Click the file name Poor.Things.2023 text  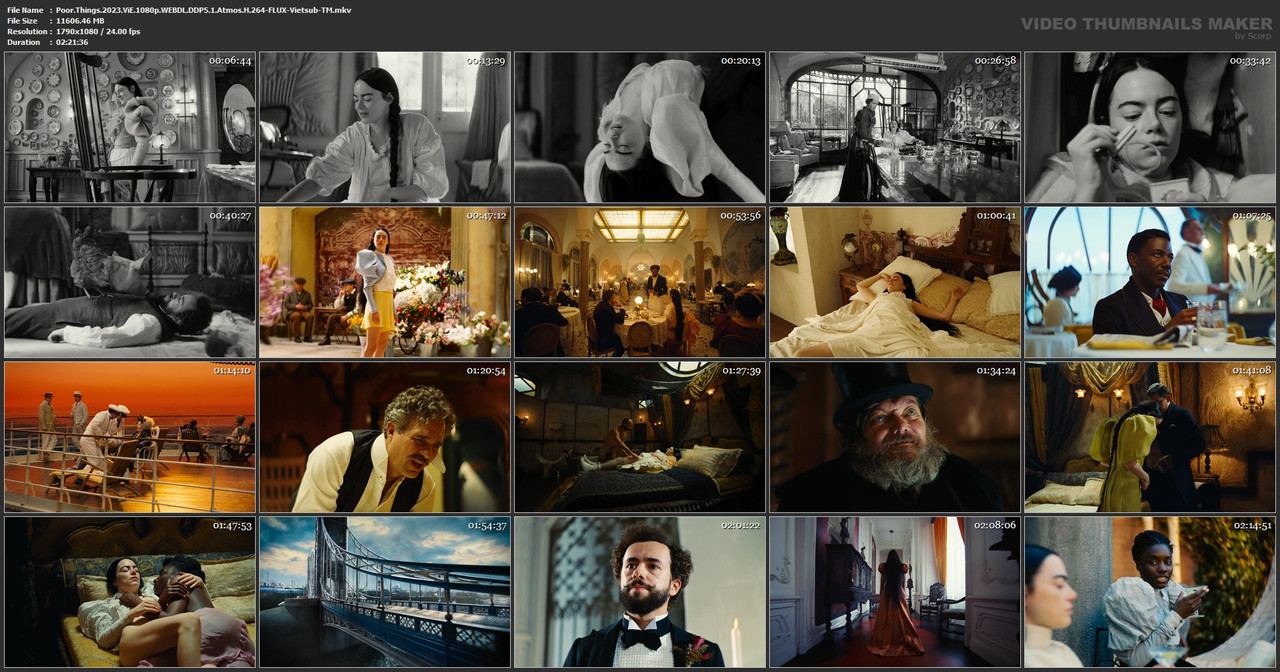[203, 10]
